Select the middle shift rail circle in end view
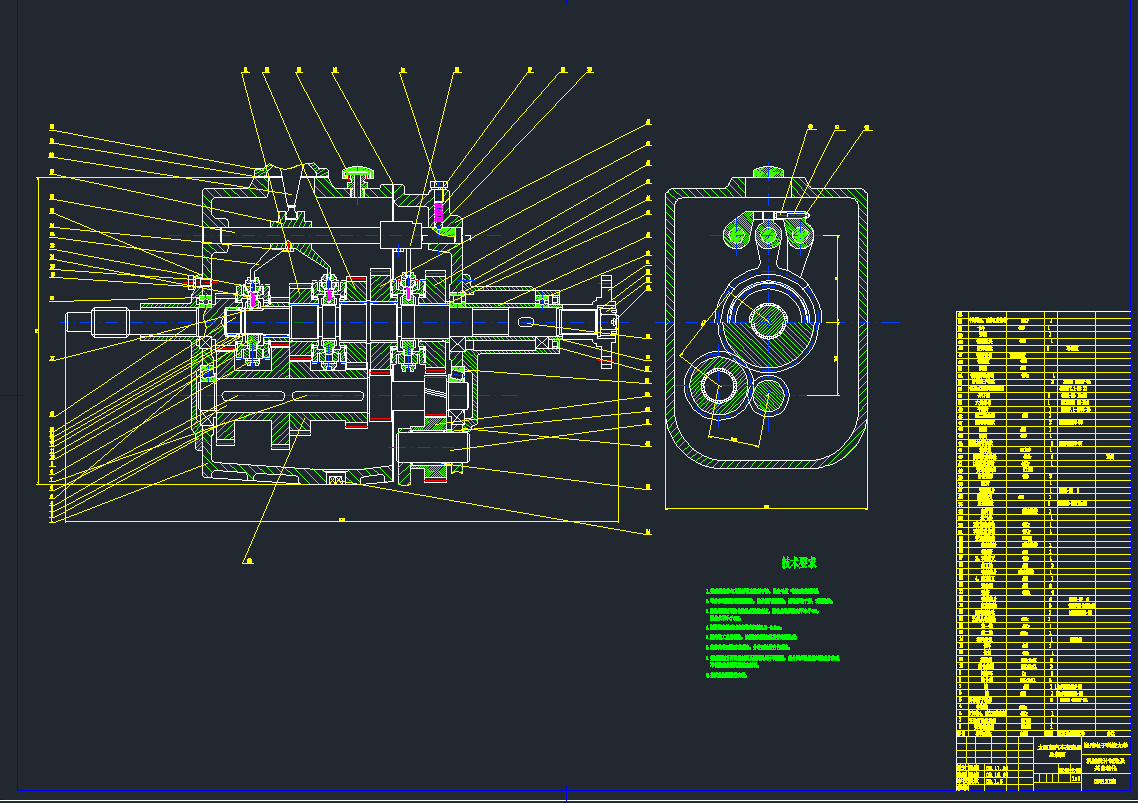This screenshot has height=803, width=1138. (768, 235)
